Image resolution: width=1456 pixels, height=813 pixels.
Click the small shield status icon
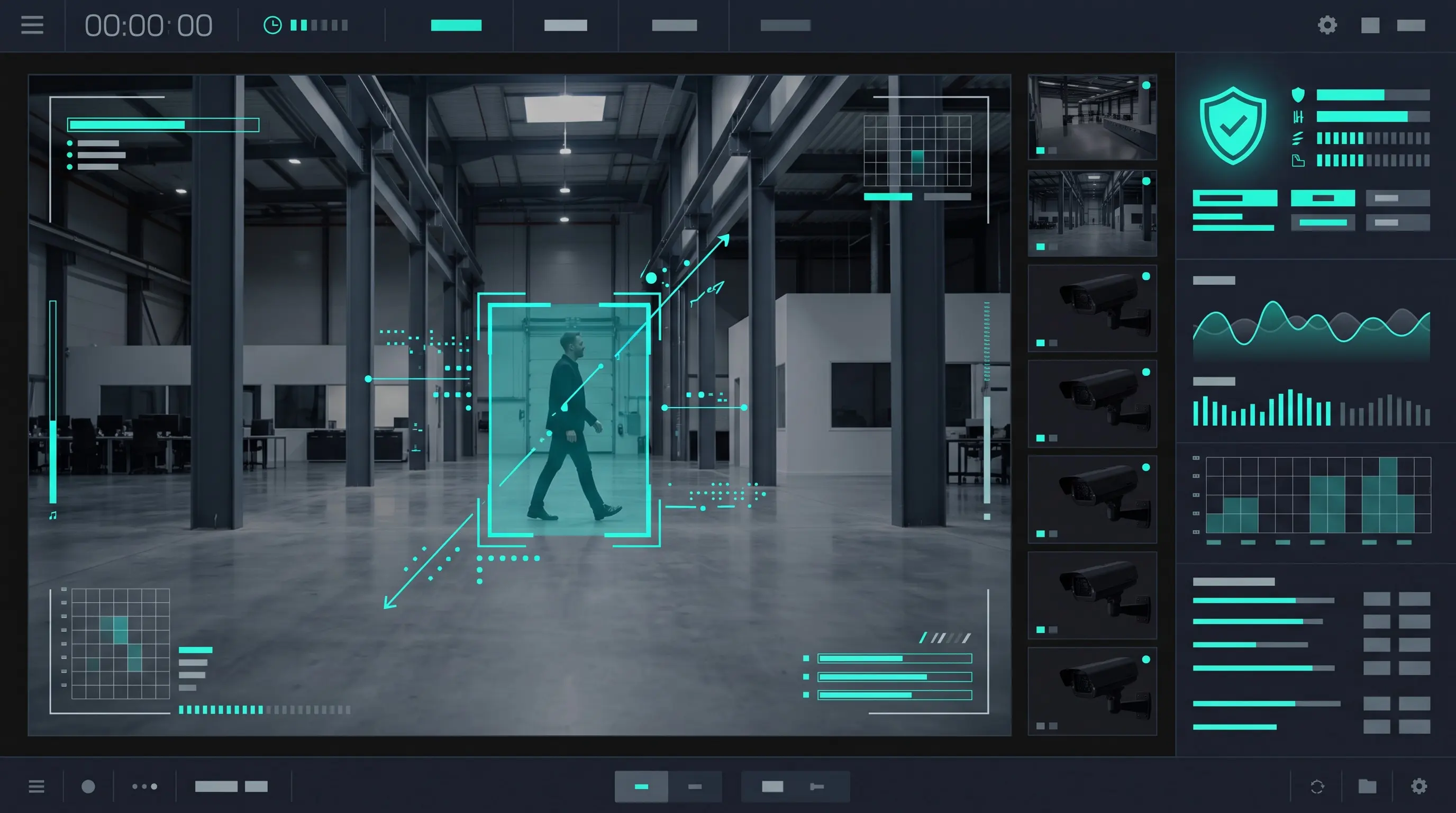(x=1298, y=94)
